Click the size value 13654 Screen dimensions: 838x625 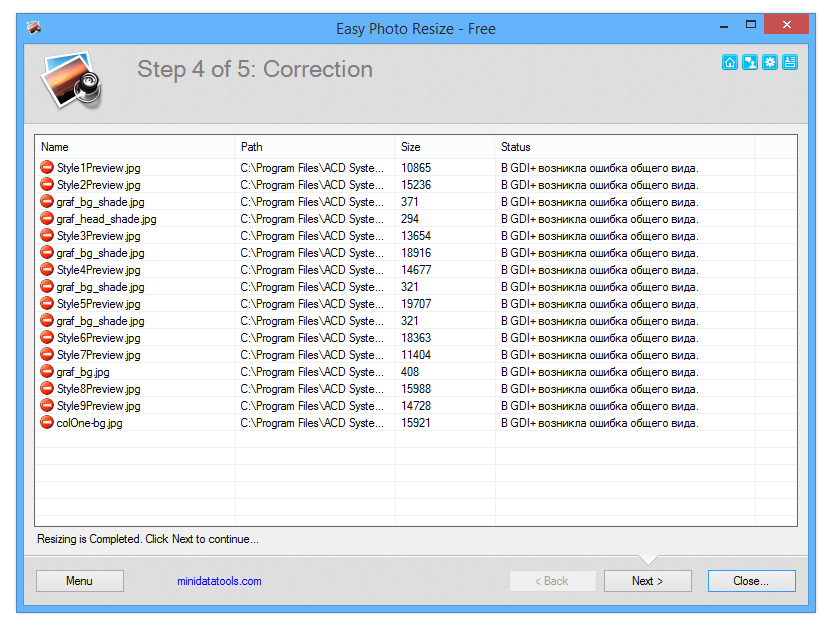point(416,236)
